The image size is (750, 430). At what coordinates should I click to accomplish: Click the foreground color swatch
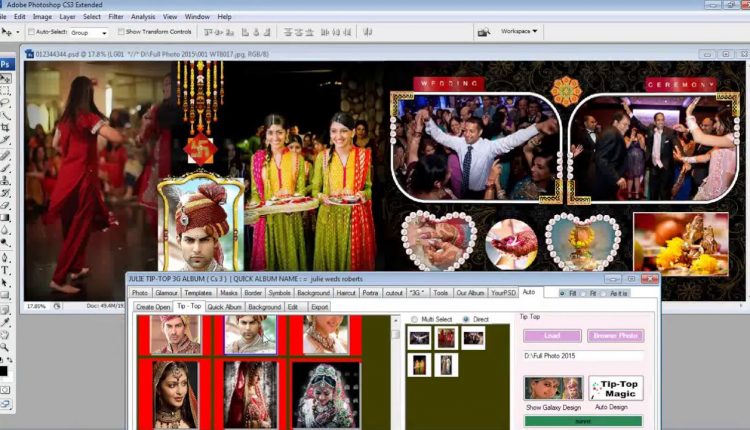(x=3, y=371)
